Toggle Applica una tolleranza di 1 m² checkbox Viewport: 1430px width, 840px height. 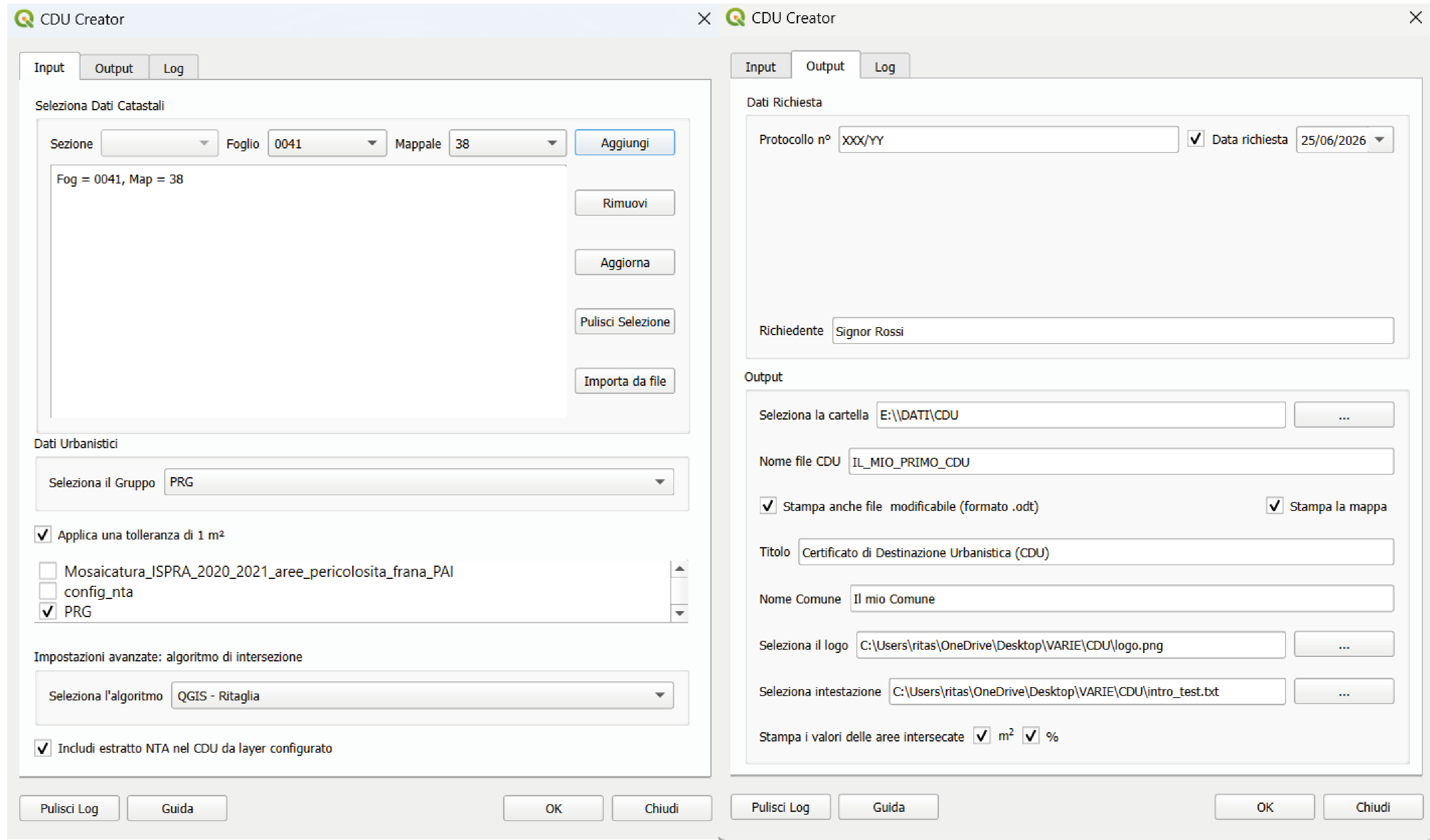click(x=43, y=534)
